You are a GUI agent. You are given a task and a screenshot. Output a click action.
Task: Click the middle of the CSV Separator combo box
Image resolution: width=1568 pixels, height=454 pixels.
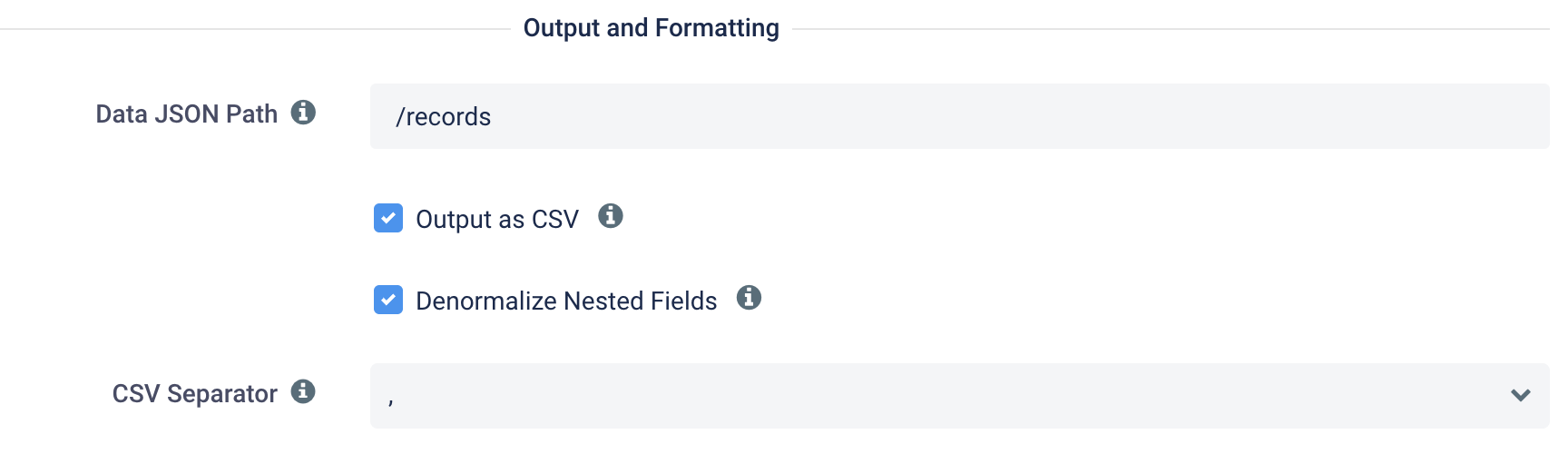pos(960,396)
